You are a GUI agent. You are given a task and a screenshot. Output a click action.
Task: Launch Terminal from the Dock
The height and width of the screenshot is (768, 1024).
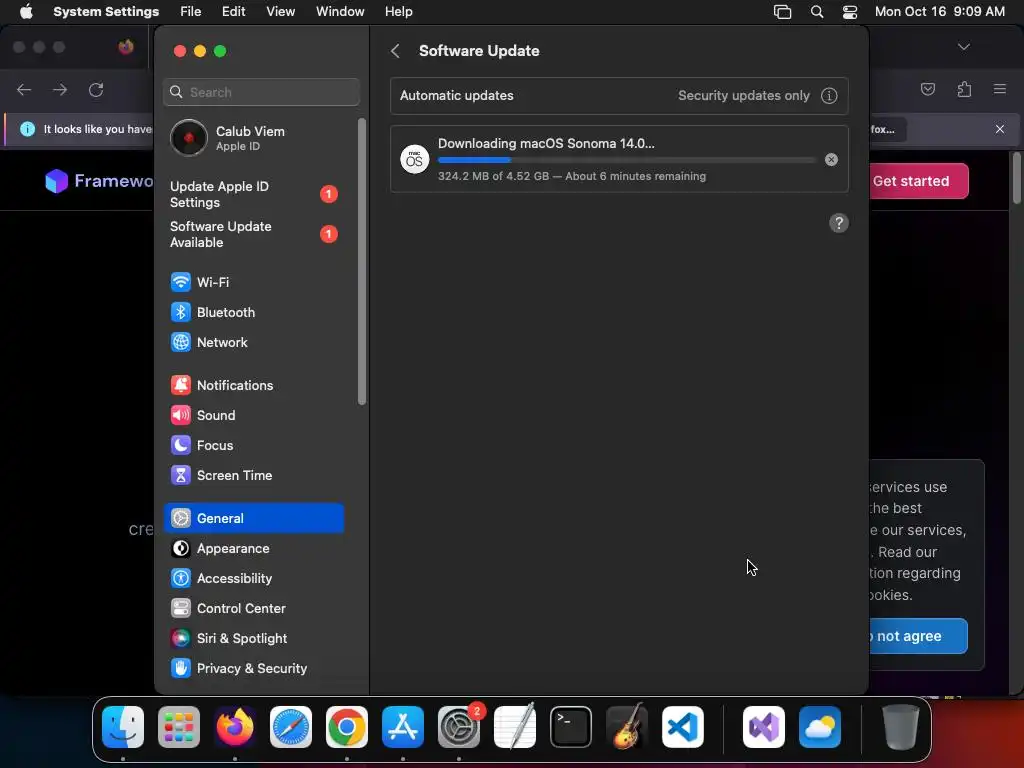point(571,727)
